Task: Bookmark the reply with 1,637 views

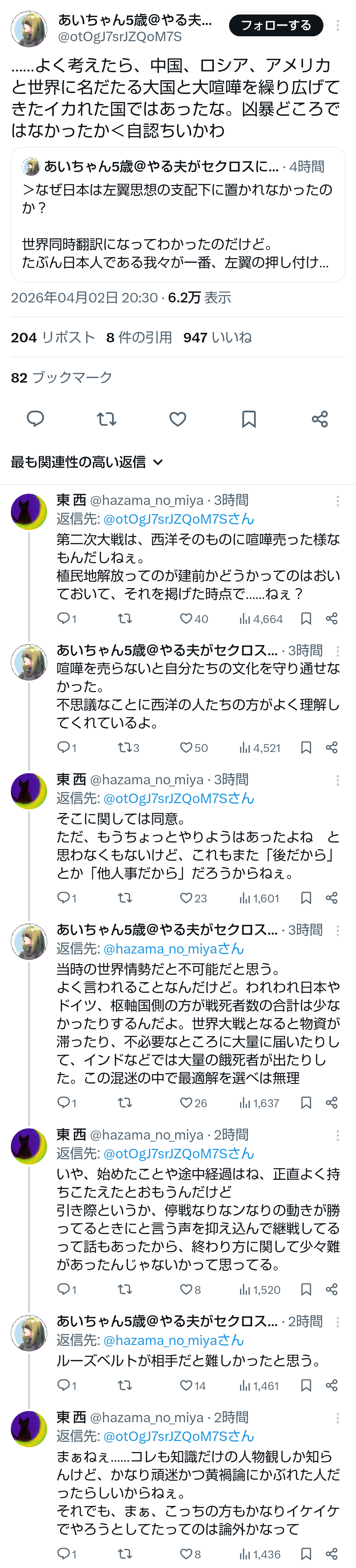Action: click(306, 1103)
